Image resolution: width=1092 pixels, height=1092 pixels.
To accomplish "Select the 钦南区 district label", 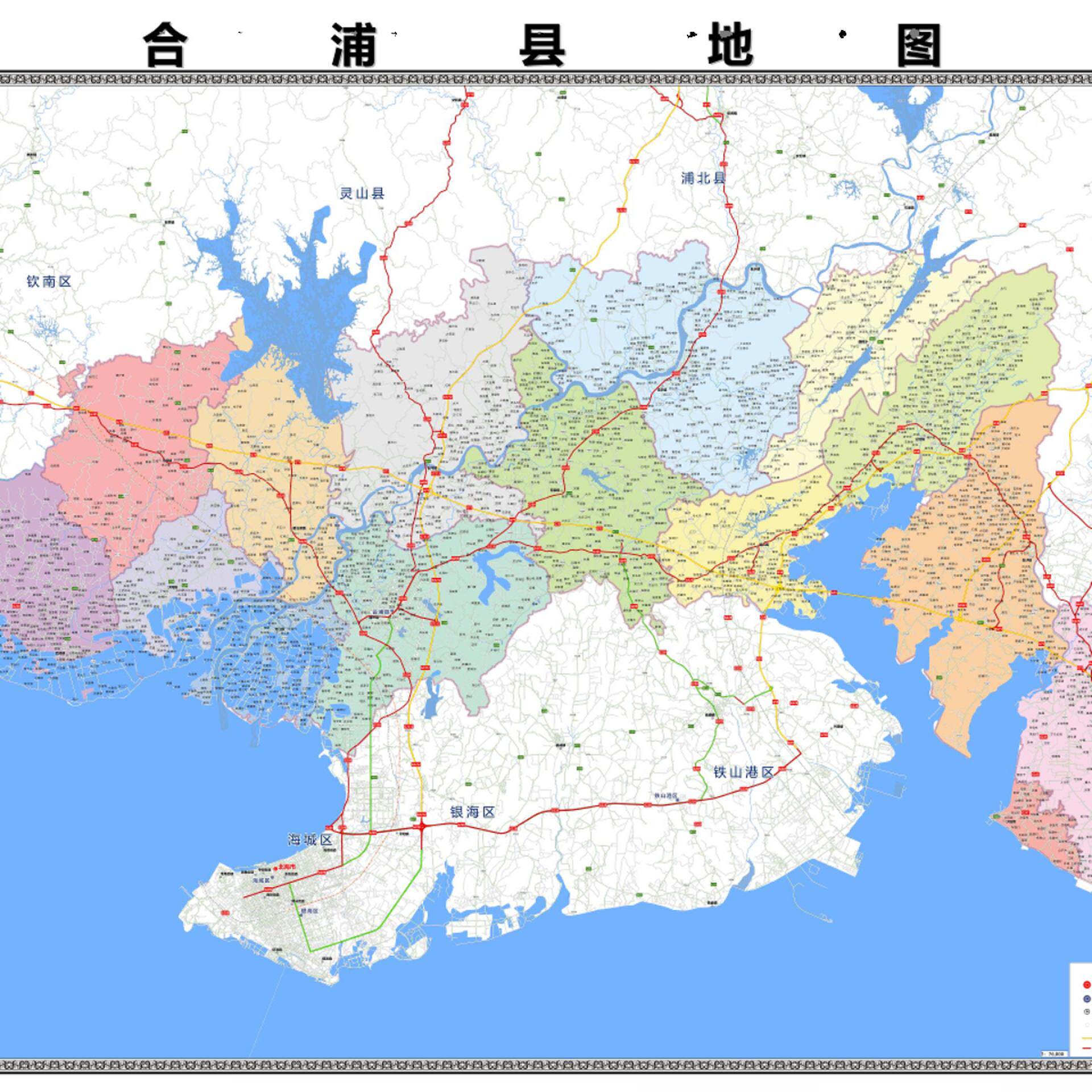I will click(49, 282).
